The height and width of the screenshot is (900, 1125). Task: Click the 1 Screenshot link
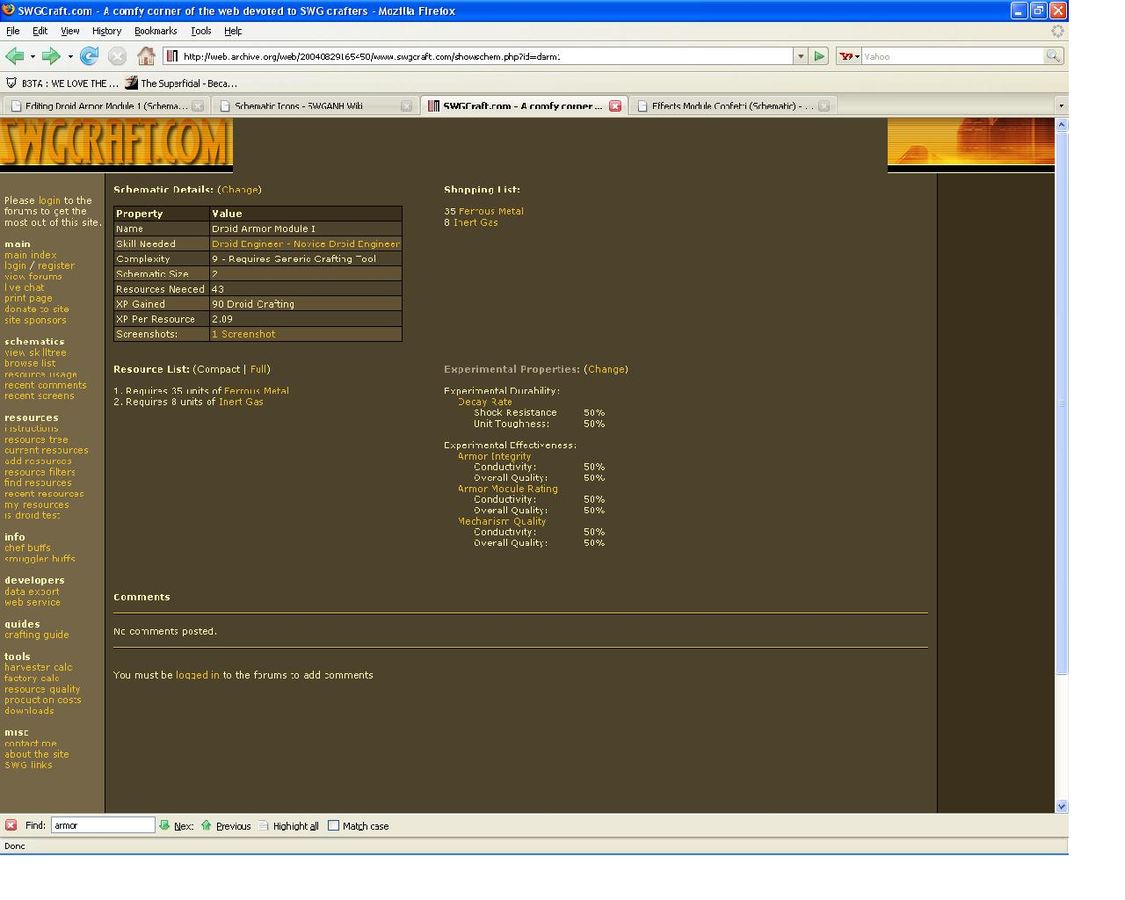click(243, 334)
